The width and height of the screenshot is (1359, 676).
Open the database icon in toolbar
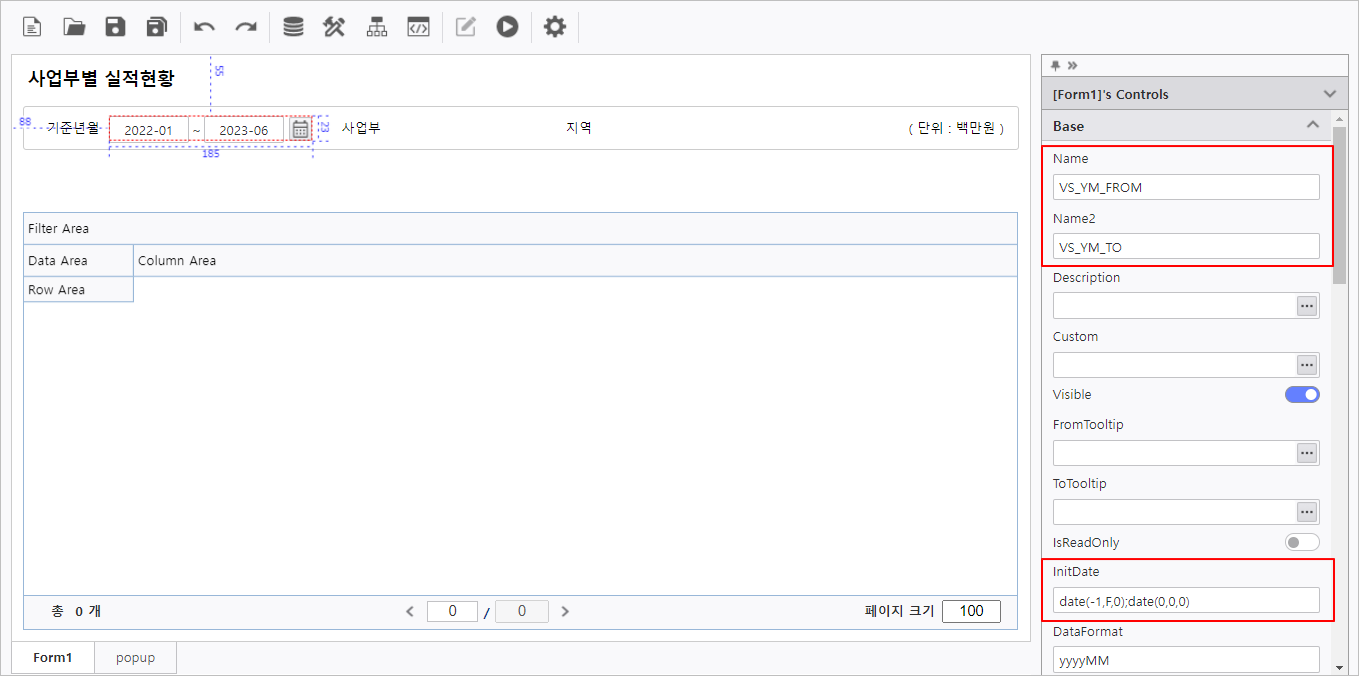[x=293, y=27]
